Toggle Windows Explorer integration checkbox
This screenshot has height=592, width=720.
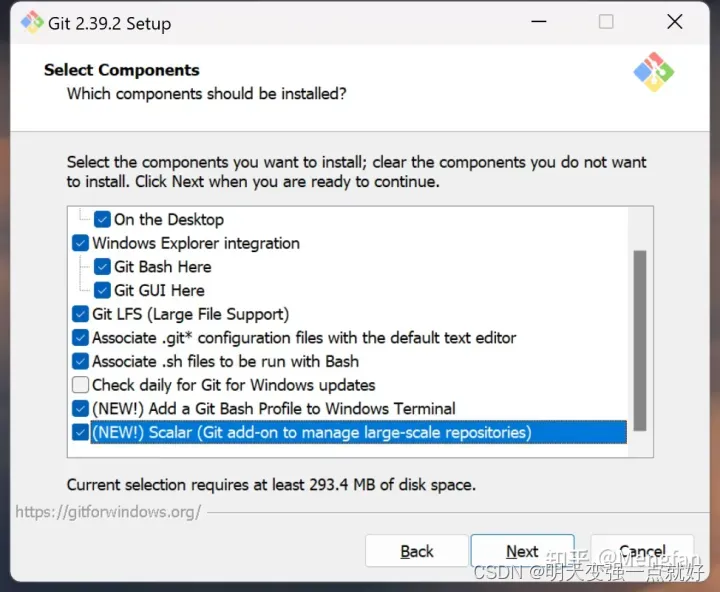80,243
